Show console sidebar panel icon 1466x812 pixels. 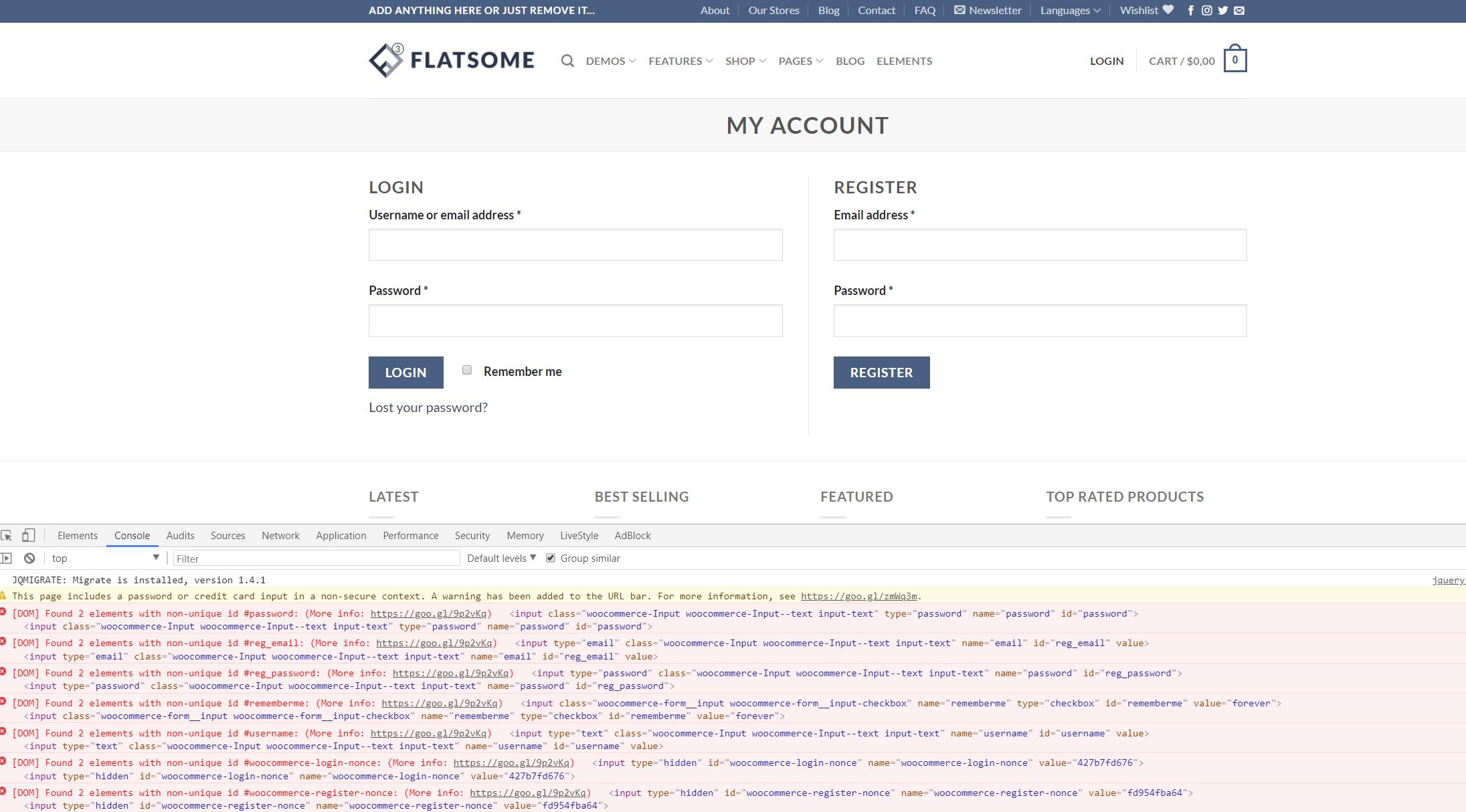tap(7, 559)
